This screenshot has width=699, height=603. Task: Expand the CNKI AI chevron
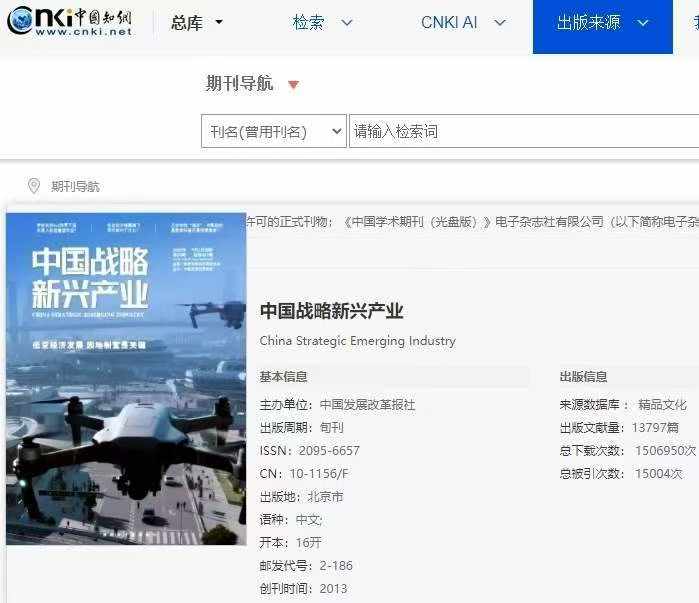tap(500, 22)
